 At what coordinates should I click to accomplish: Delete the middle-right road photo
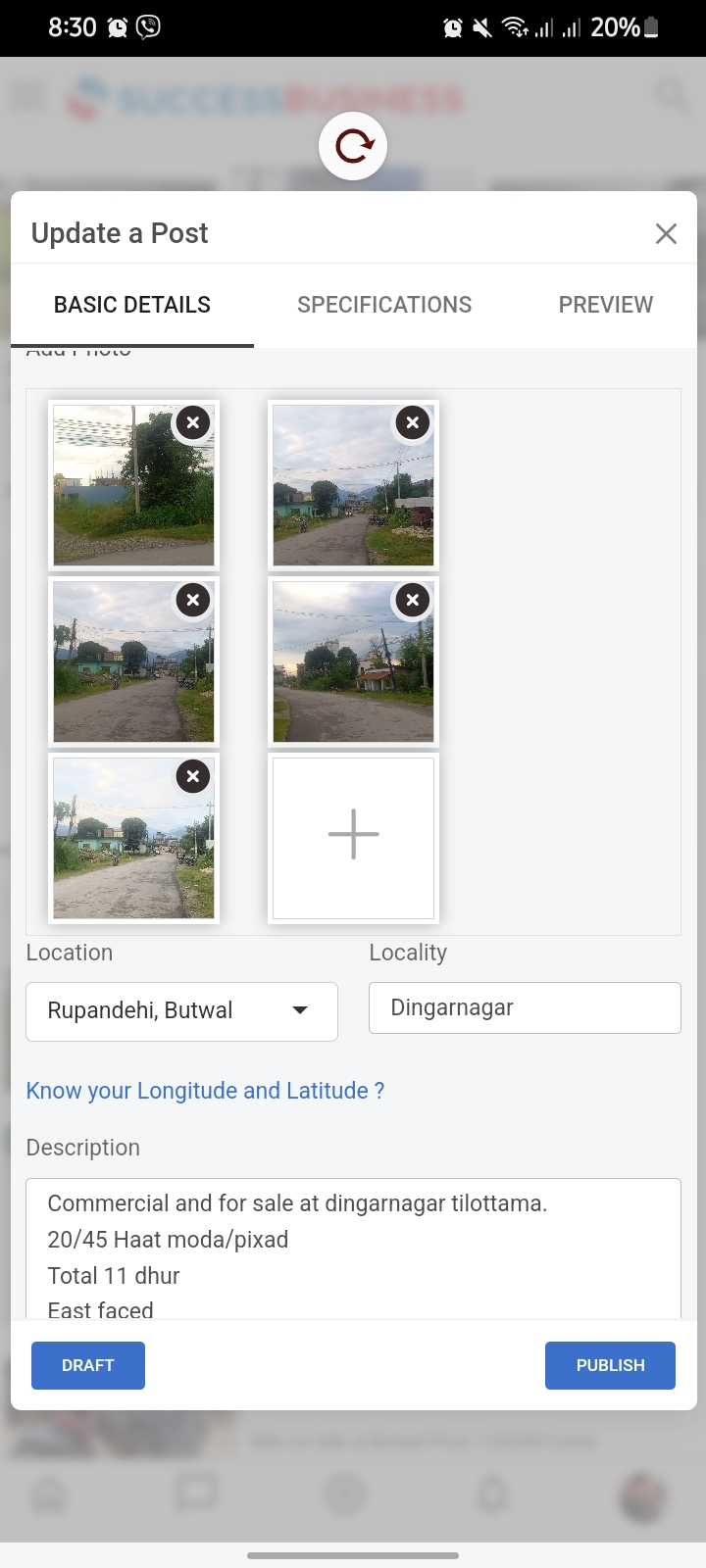point(413,600)
